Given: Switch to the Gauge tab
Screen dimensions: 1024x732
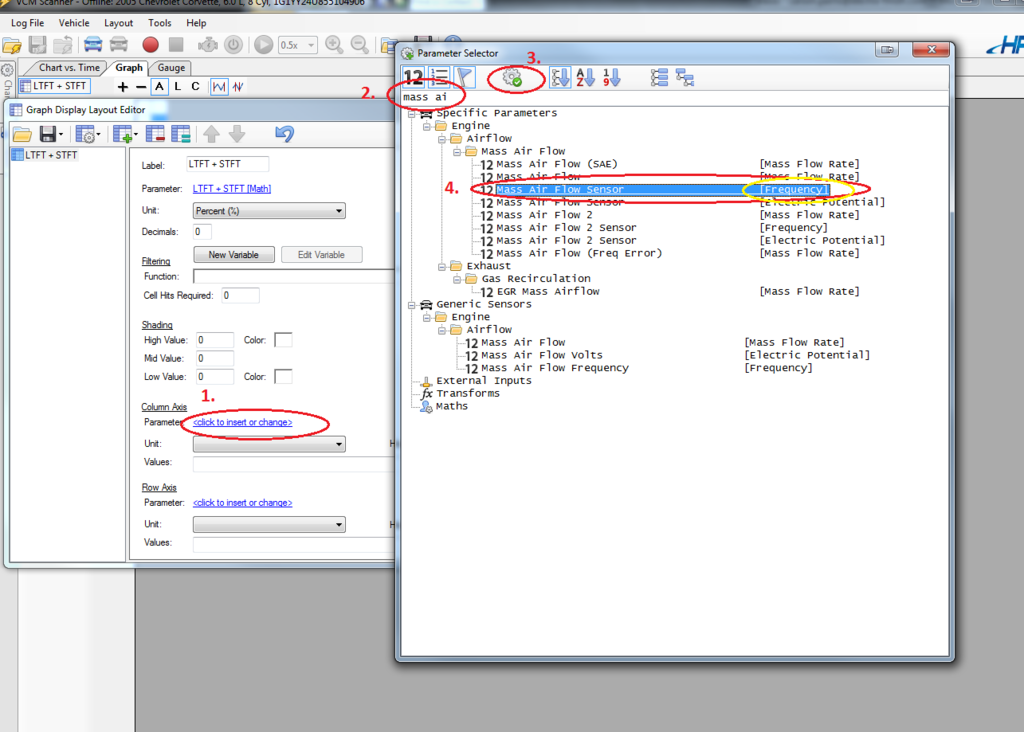Looking at the screenshot, I should pyautogui.click(x=170, y=68).
